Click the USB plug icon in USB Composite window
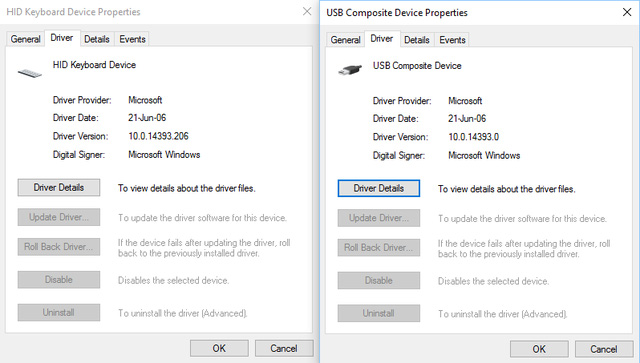640x363 pixels. point(350,70)
